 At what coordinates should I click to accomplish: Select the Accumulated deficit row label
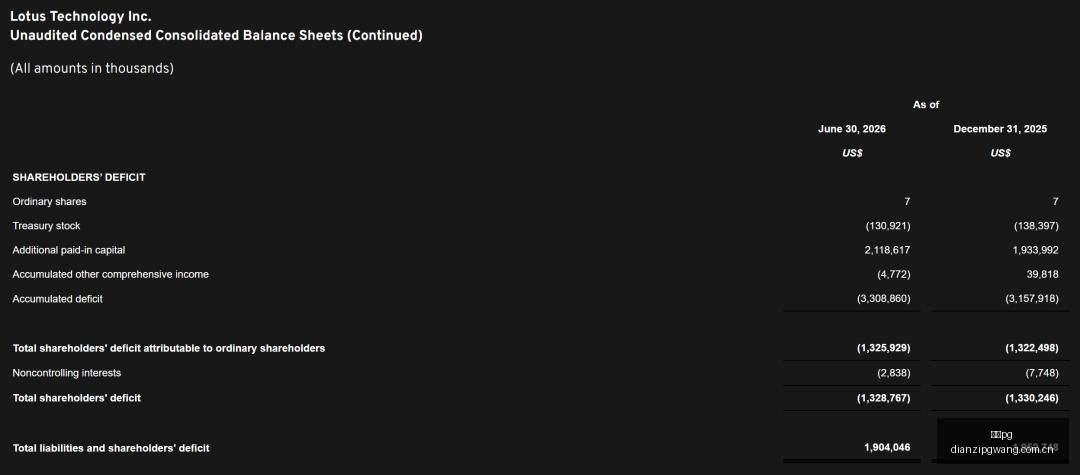(x=58, y=299)
